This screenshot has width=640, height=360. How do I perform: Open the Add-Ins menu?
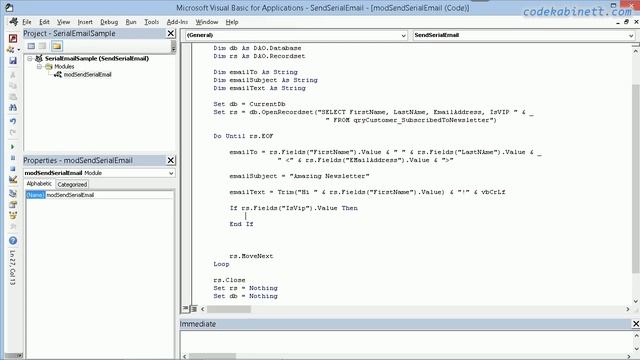pyautogui.click(x=177, y=22)
